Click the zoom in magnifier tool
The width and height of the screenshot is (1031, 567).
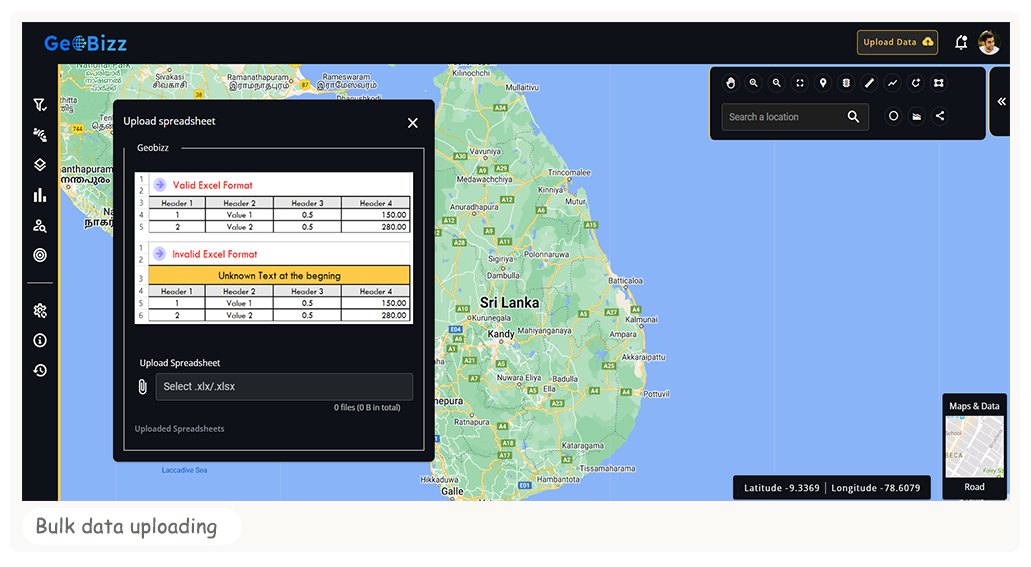tap(754, 83)
